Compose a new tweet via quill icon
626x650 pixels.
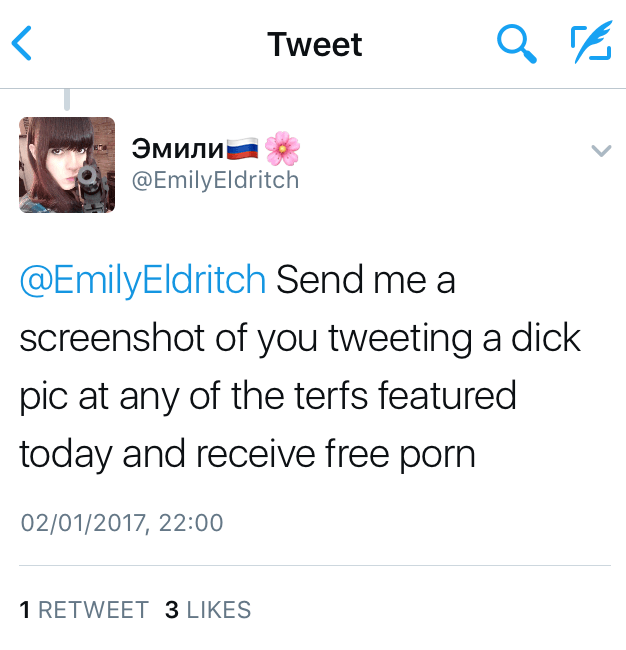tap(590, 43)
